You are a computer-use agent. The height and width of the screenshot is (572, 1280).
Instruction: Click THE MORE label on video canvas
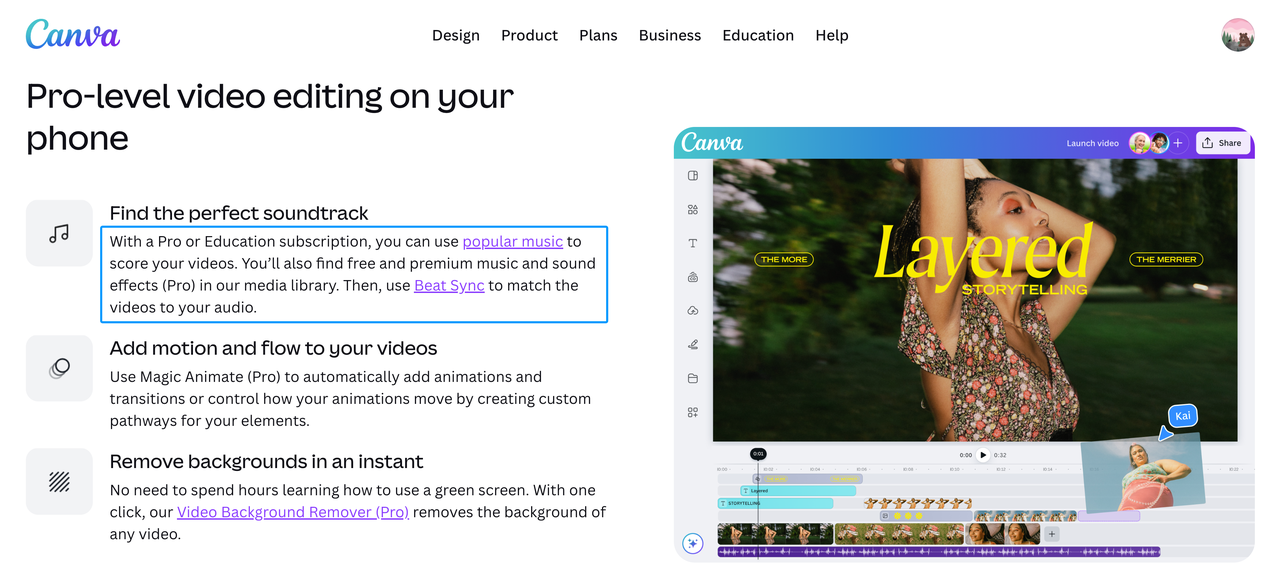pyautogui.click(x=784, y=259)
